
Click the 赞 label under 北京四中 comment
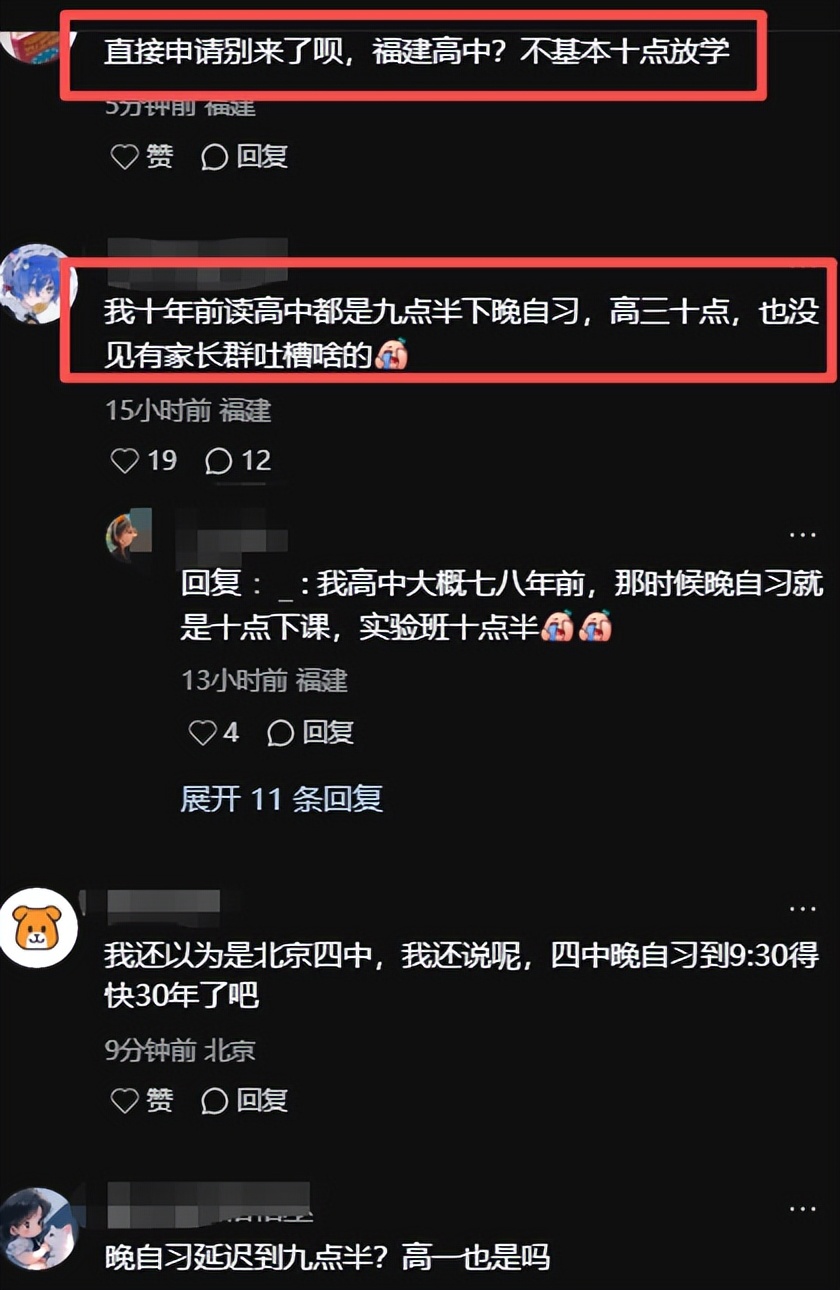coord(159,1100)
